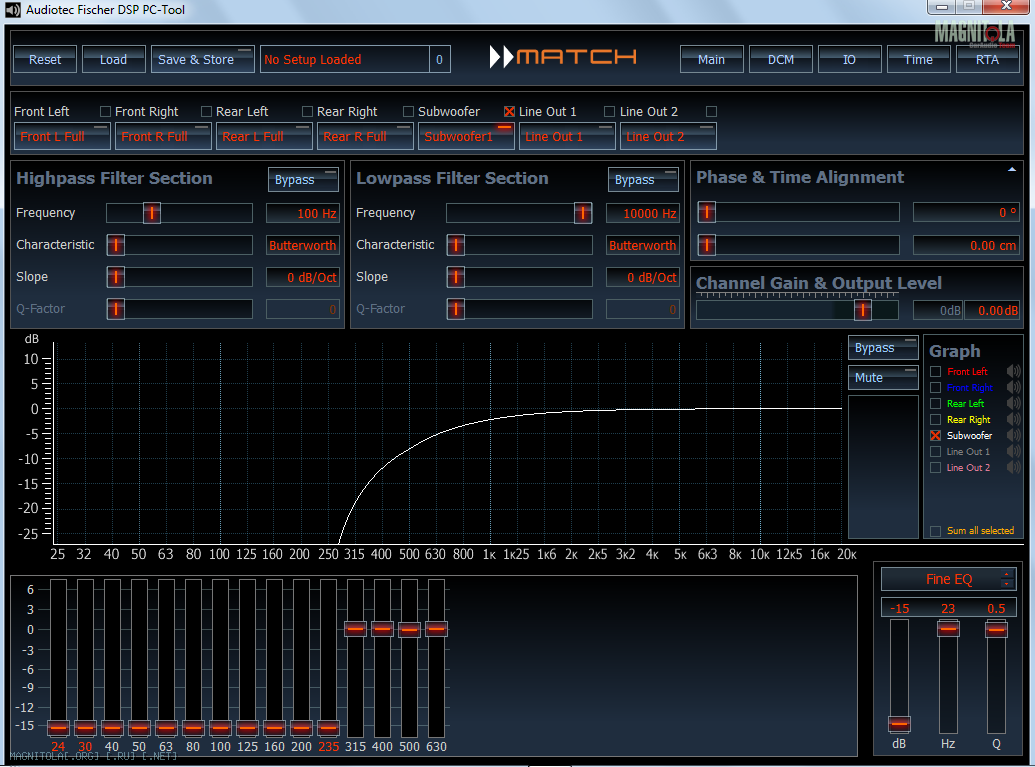This screenshot has width=1035, height=767.
Task: Click the 315 Hz EQ band fader
Action: (x=355, y=628)
